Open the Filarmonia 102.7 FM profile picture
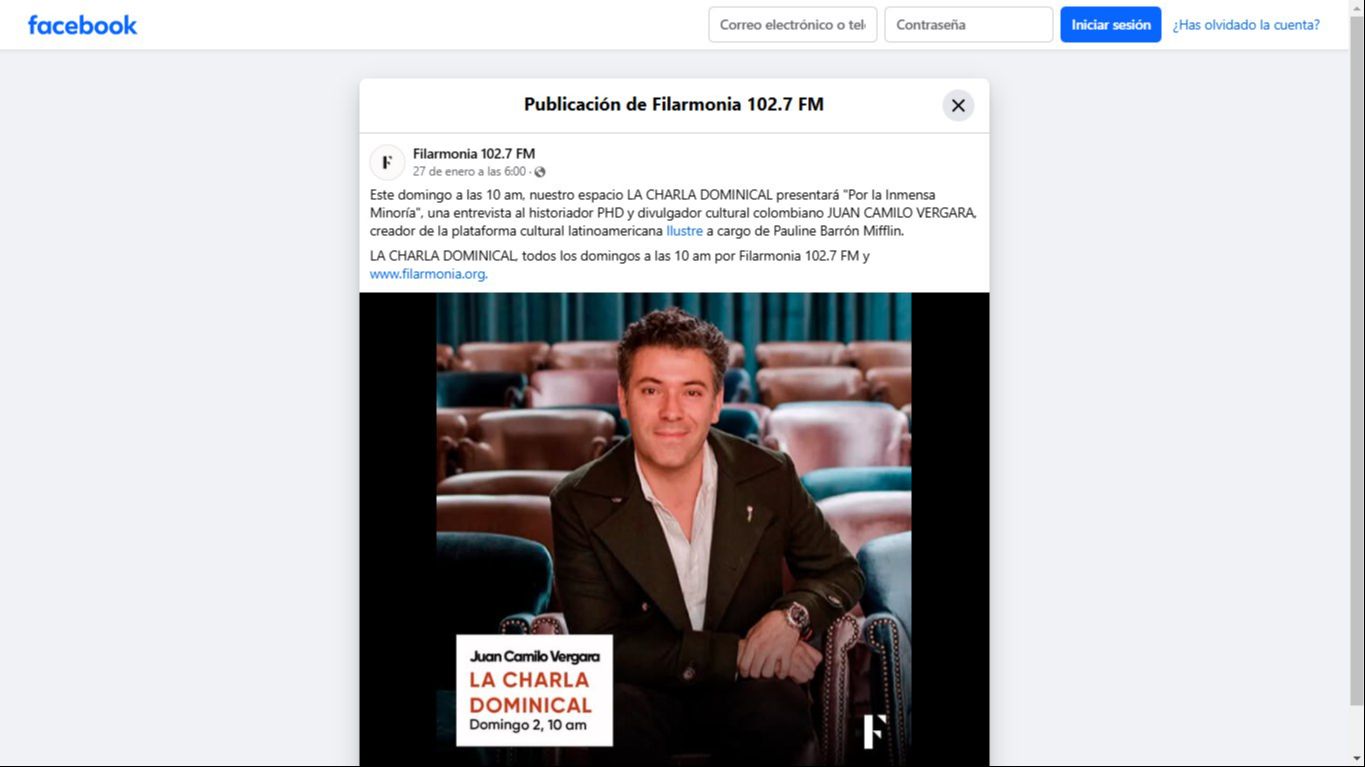Viewport: 1365px width, 767px height. tap(387, 162)
